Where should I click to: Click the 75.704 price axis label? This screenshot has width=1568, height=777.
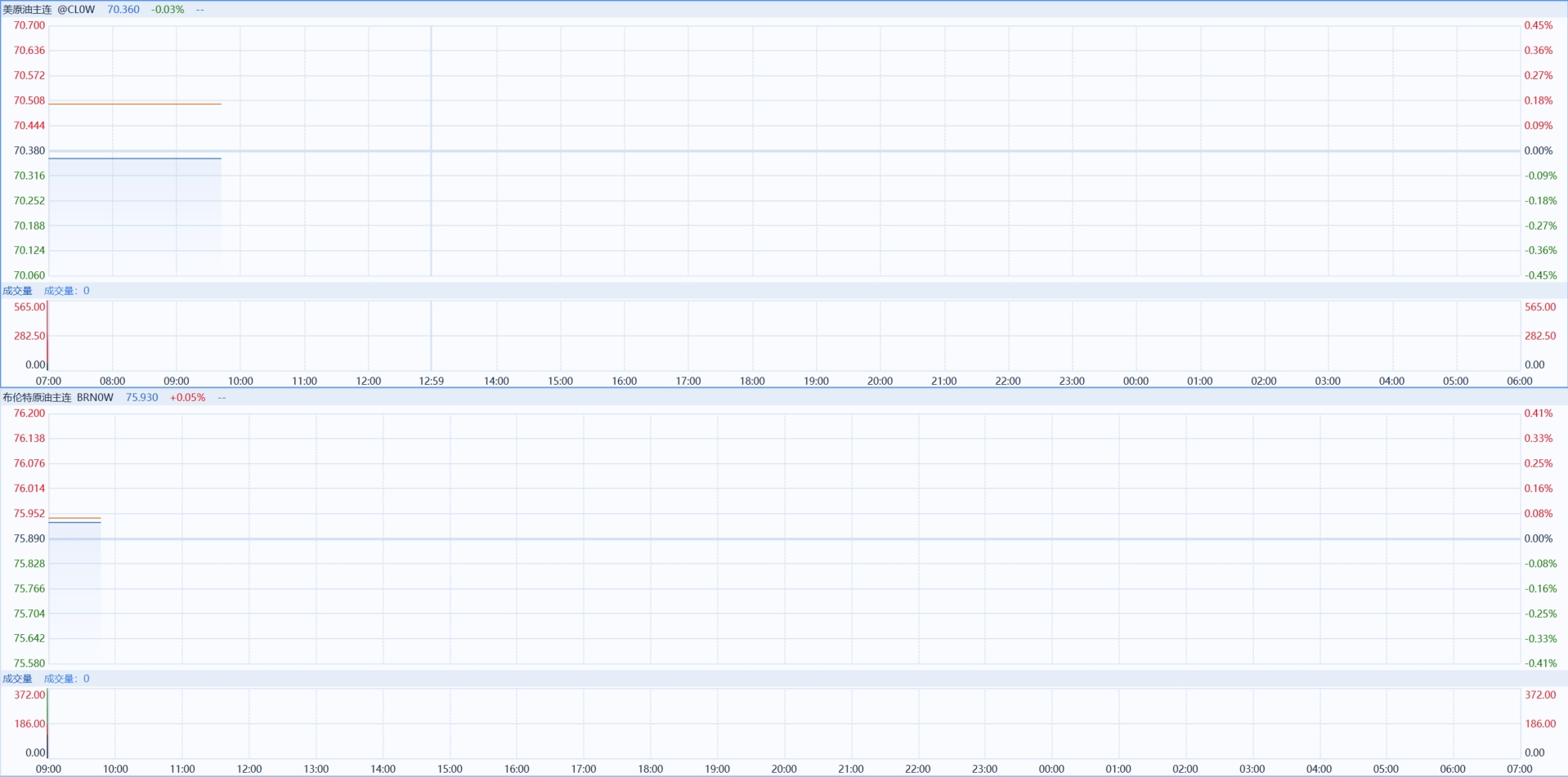click(29, 614)
